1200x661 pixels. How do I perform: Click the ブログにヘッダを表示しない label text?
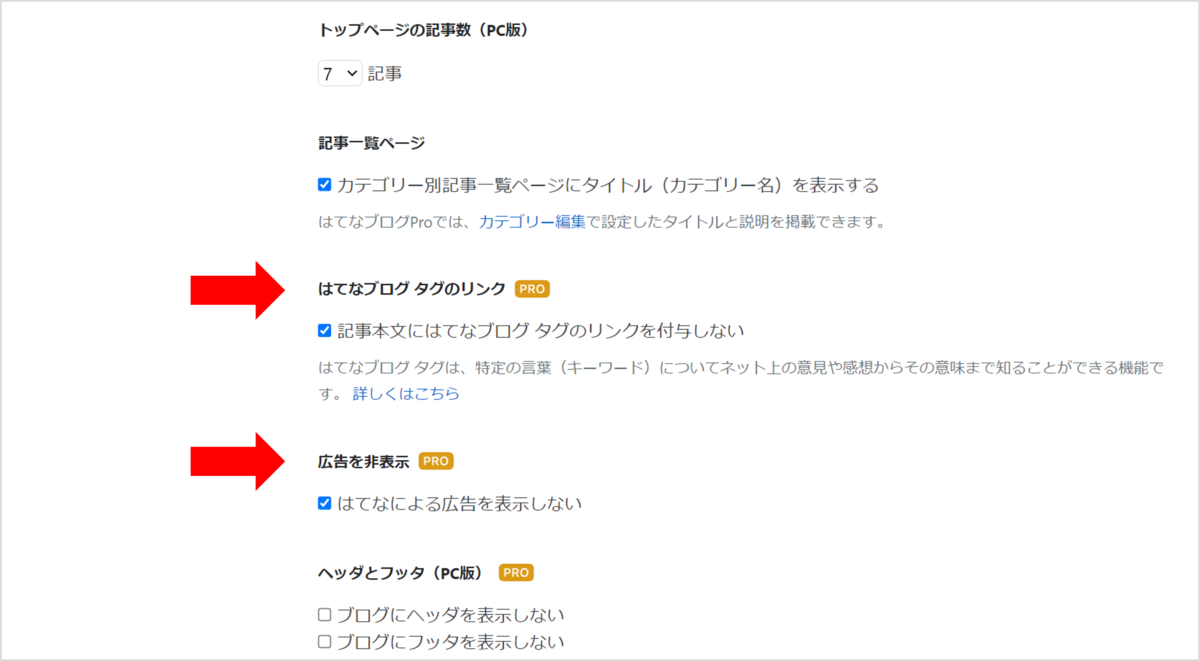pyautogui.click(x=450, y=614)
